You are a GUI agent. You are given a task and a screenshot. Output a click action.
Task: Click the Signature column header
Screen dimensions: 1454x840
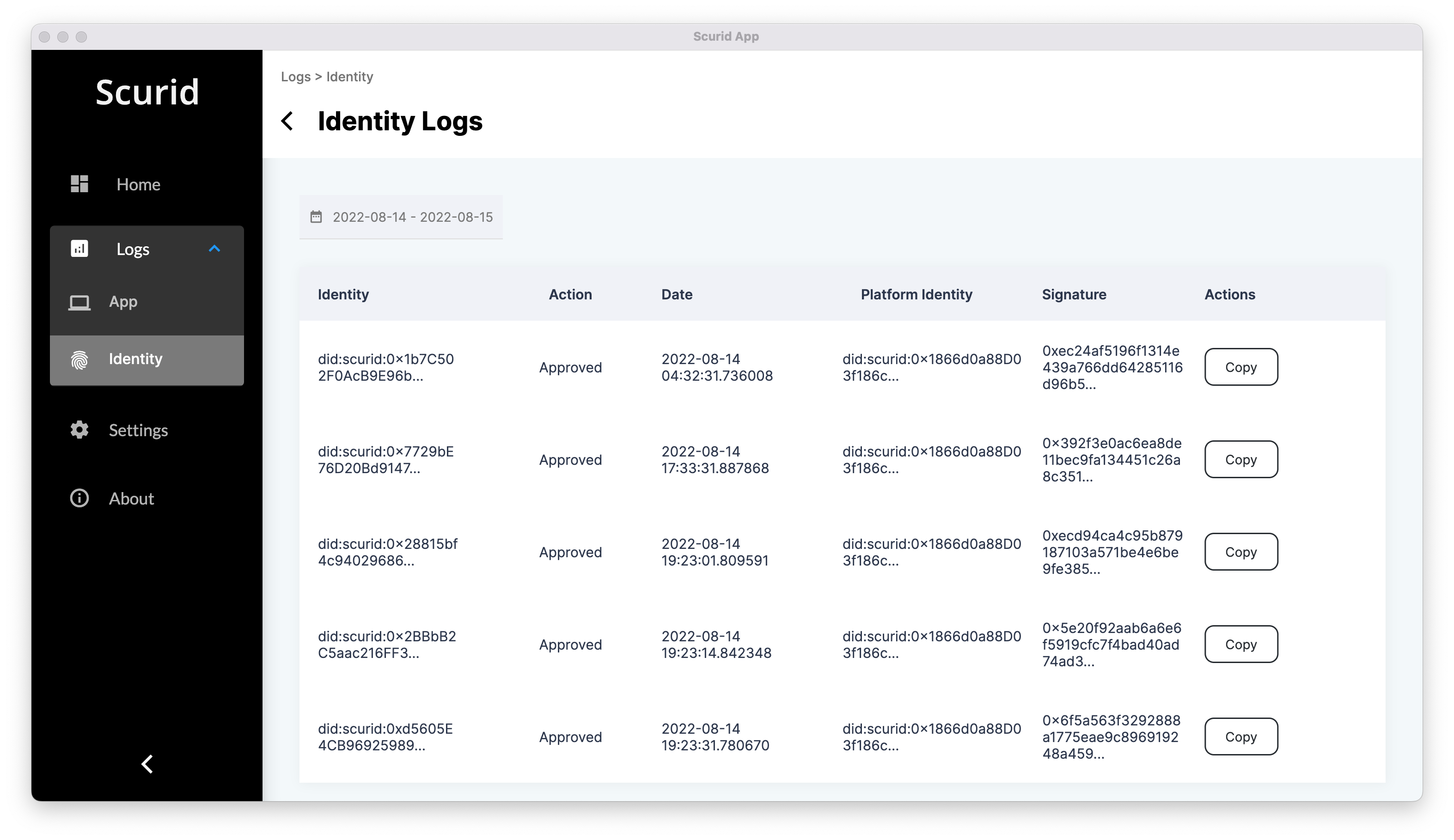click(1074, 294)
